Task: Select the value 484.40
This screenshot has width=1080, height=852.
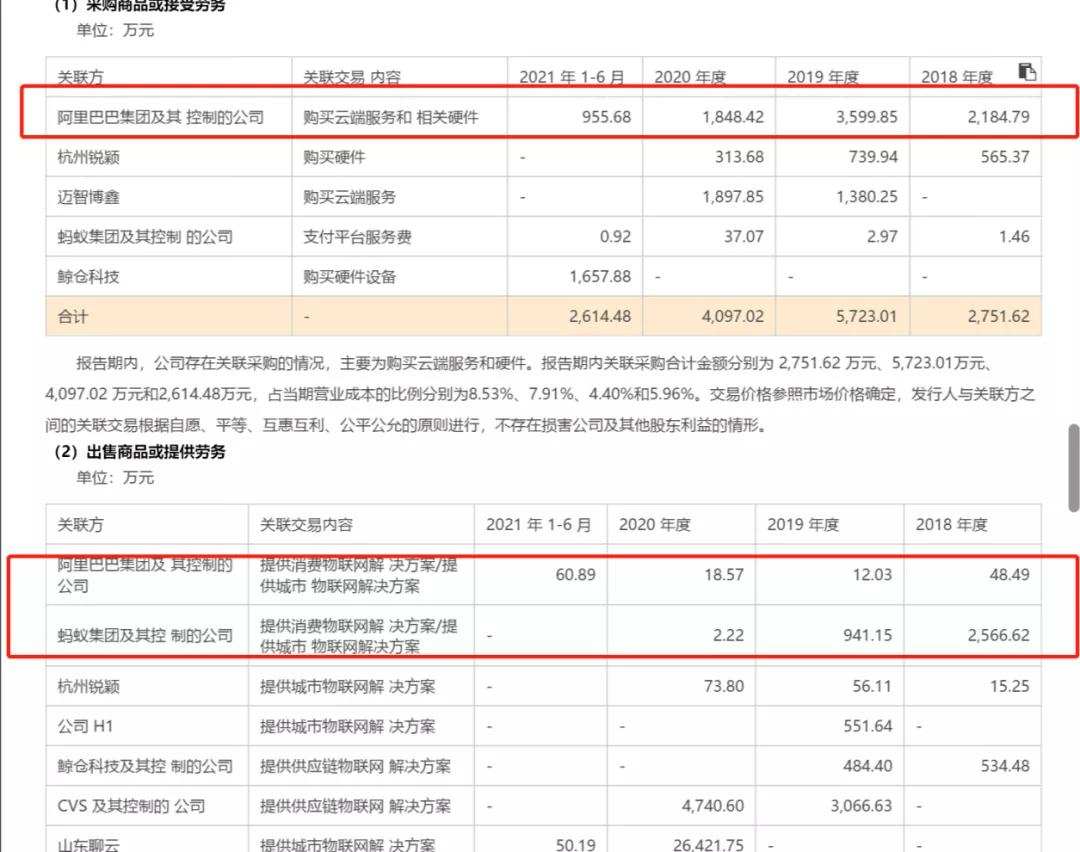Action: point(867,766)
